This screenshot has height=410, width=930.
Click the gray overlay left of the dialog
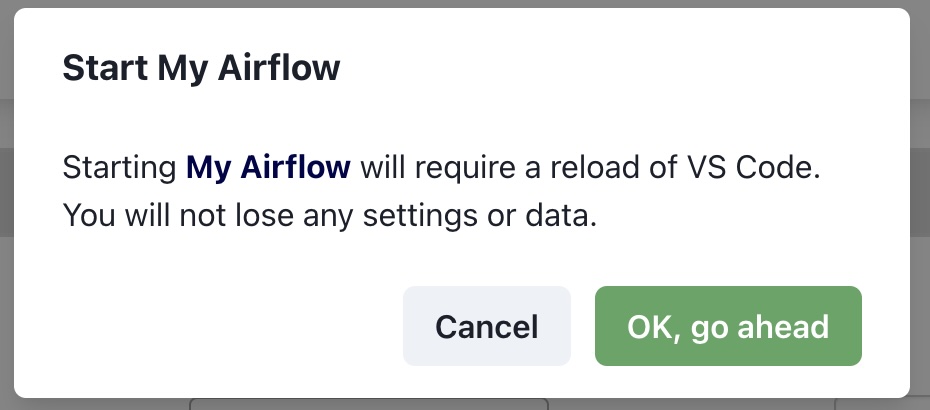click(7, 205)
